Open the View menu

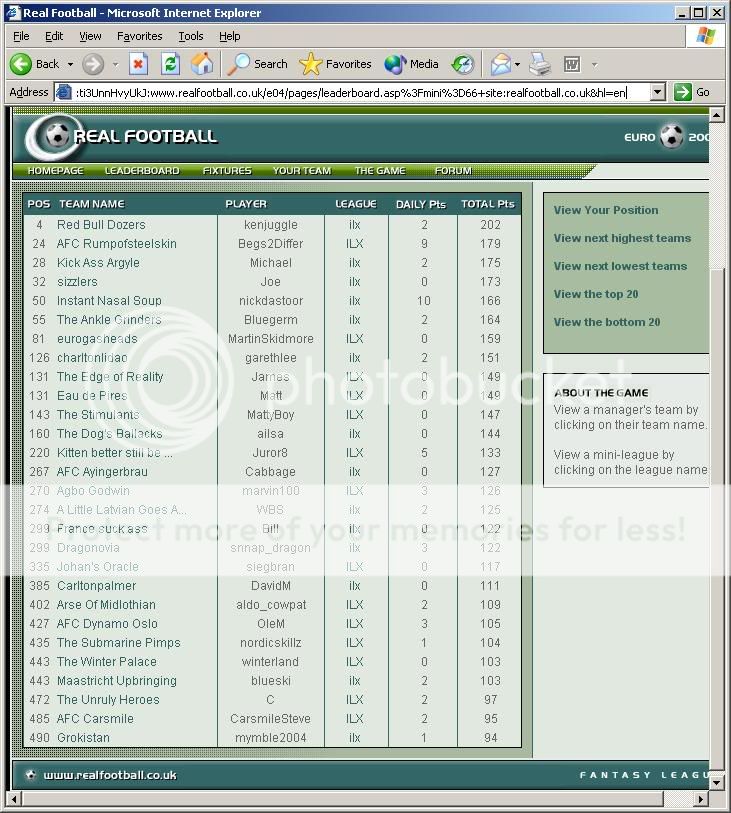tap(90, 36)
